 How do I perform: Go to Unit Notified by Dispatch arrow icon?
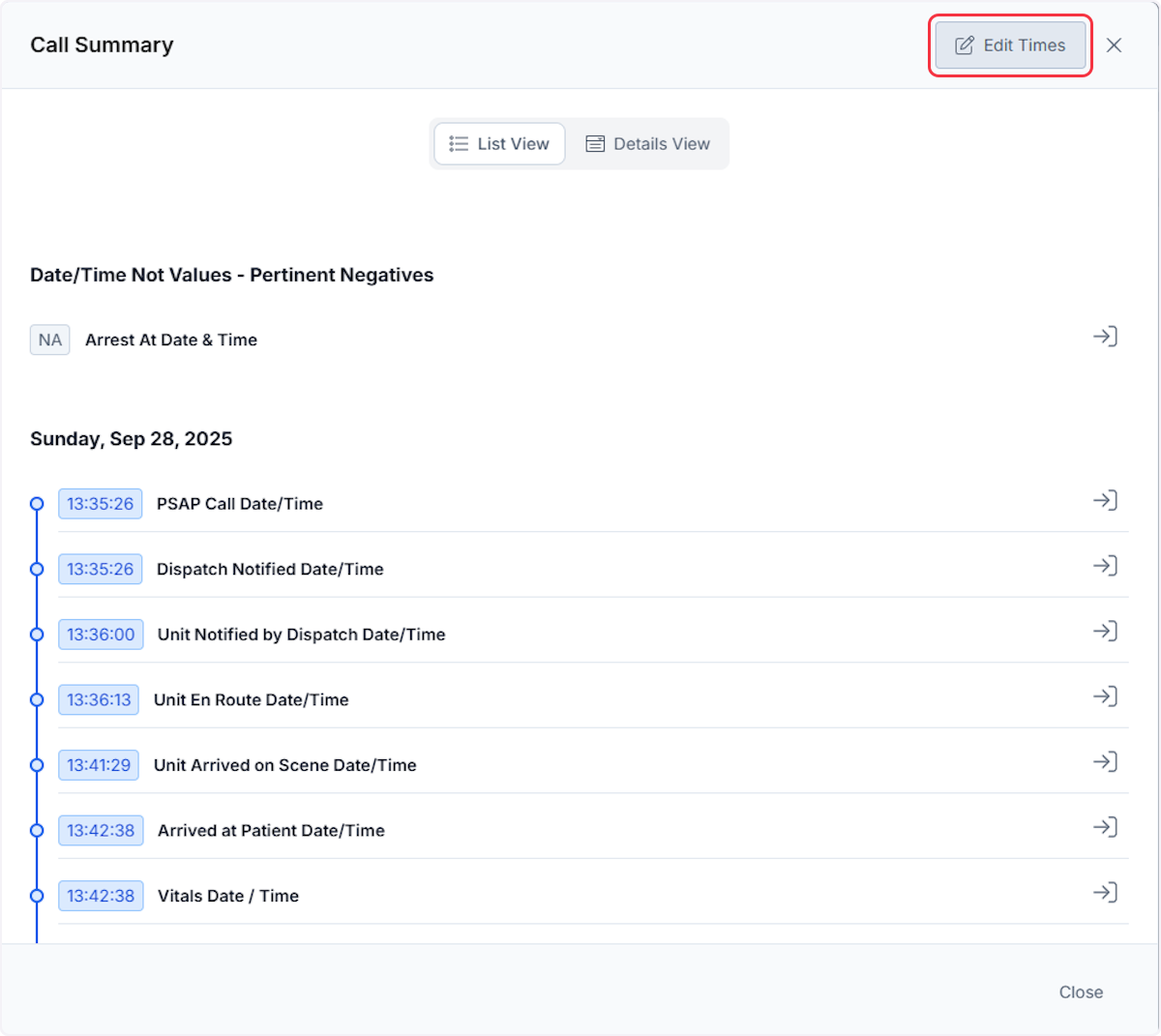[1105, 631]
